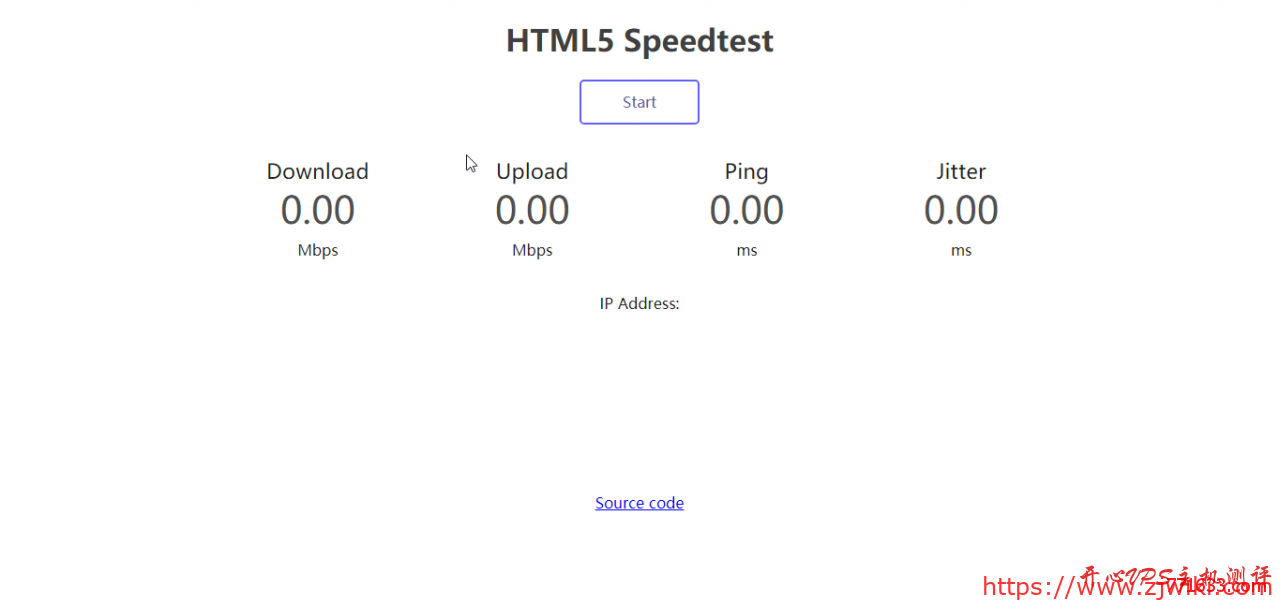The width and height of the screenshot is (1280, 604).
Task: Click the red https watermark URL
Action: pos(1126,587)
